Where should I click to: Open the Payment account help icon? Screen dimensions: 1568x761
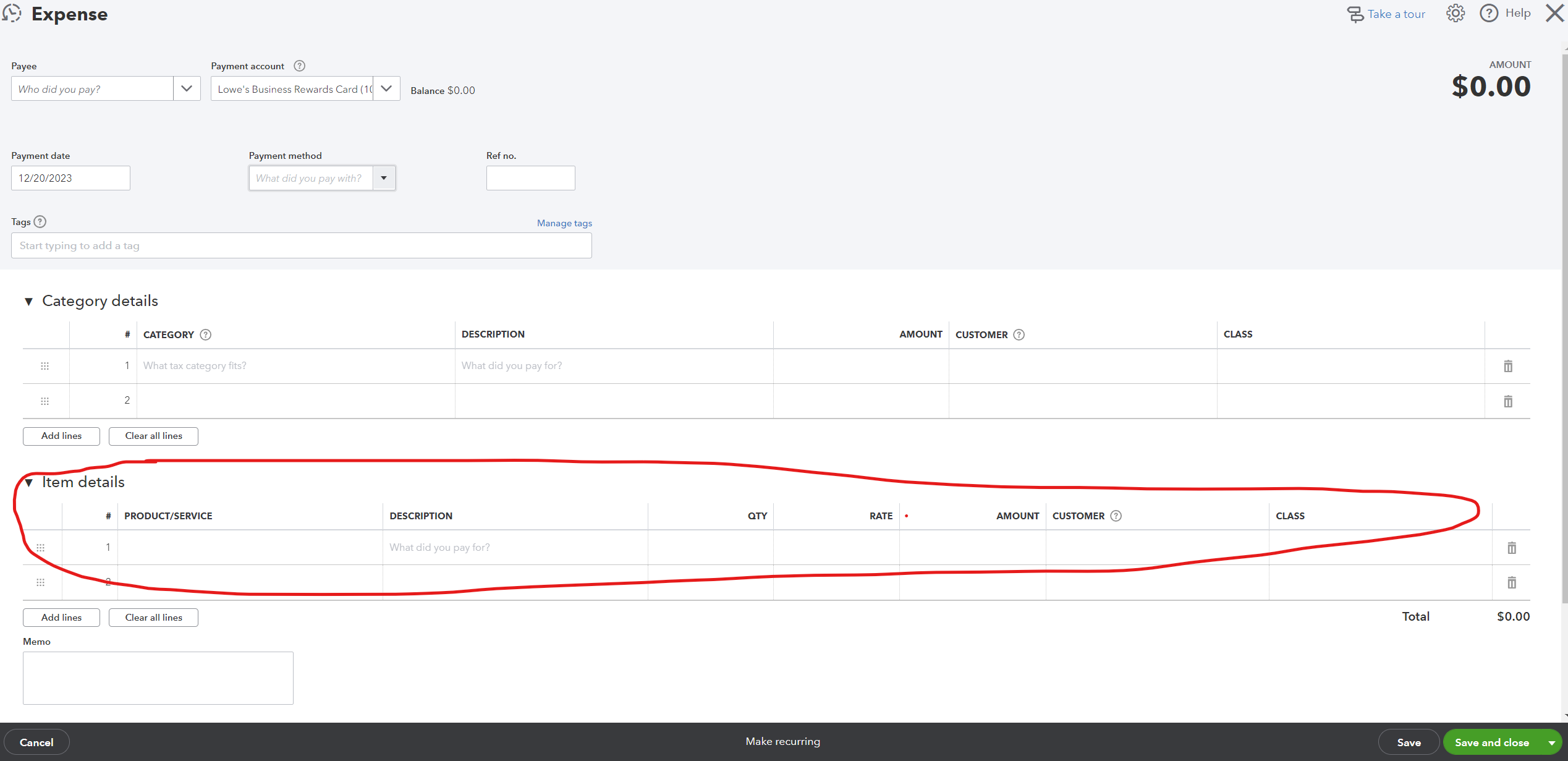point(299,66)
